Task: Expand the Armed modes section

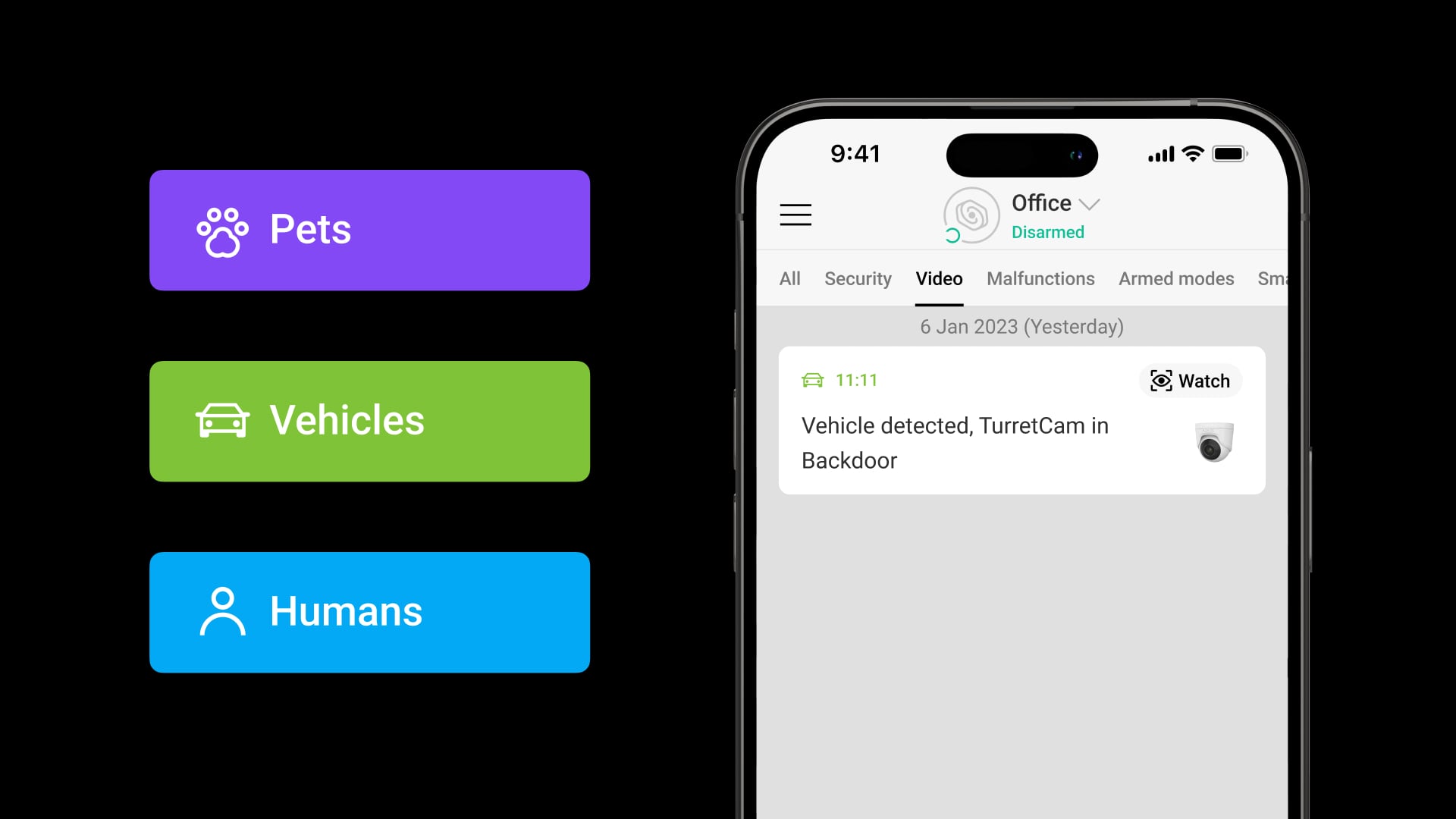Action: (1176, 278)
